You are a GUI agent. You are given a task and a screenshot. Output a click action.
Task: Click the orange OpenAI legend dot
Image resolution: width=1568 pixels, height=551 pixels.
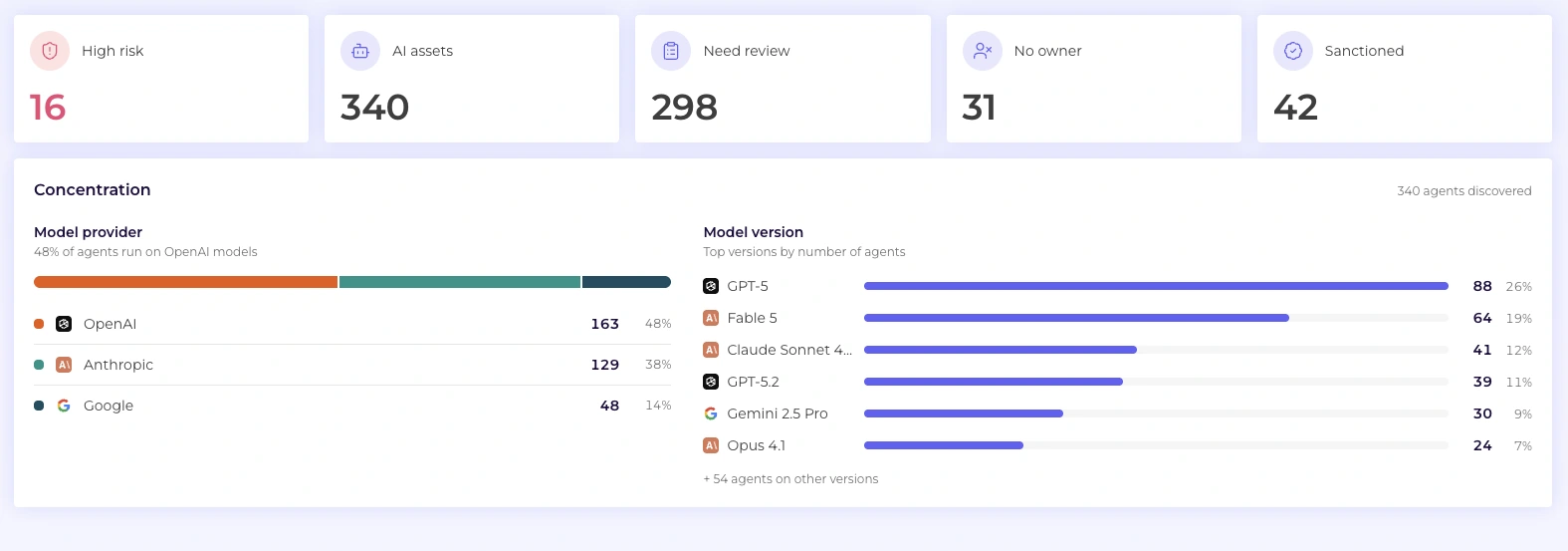point(39,324)
